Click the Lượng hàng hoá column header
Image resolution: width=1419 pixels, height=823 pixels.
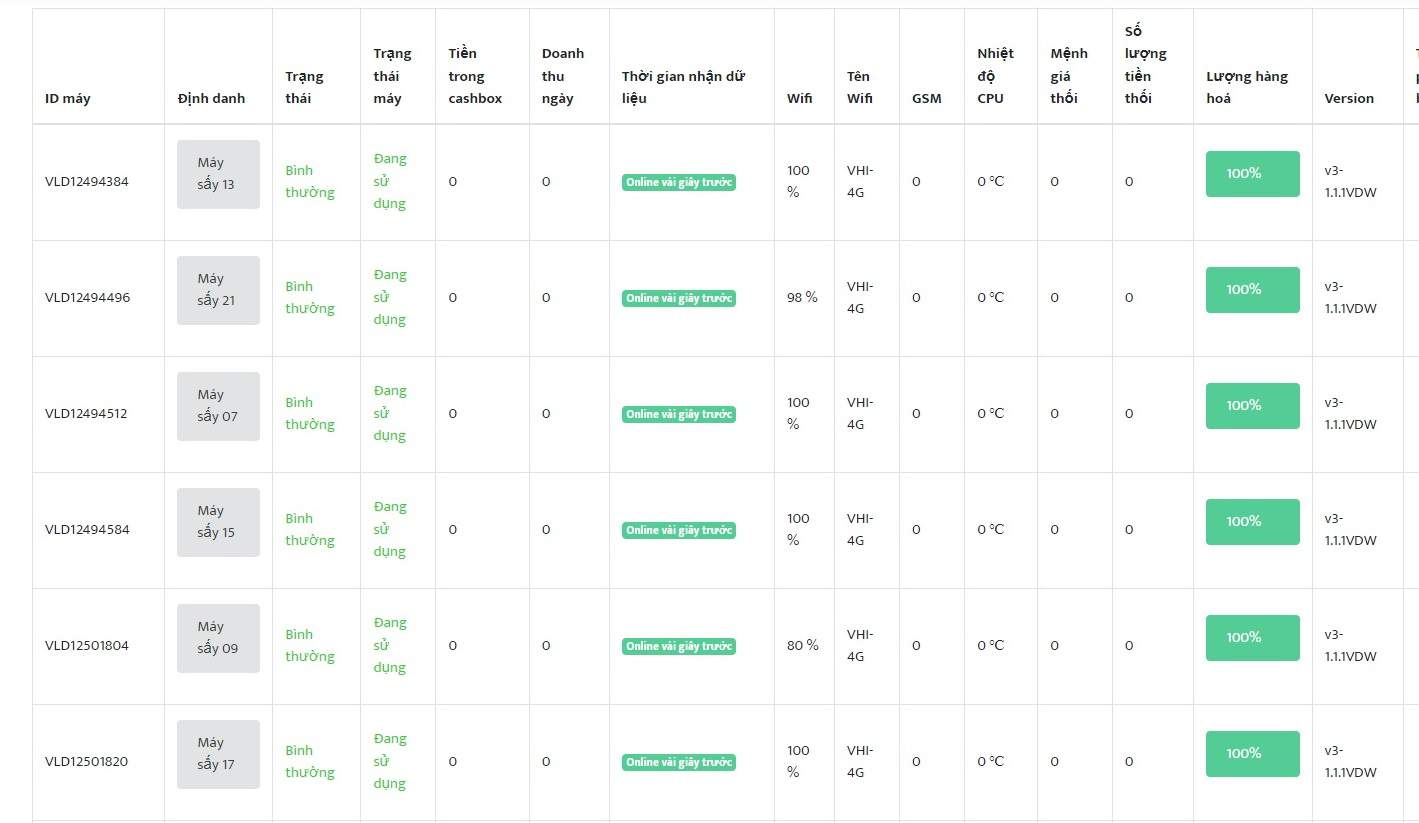pyautogui.click(x=1247, y=87)
